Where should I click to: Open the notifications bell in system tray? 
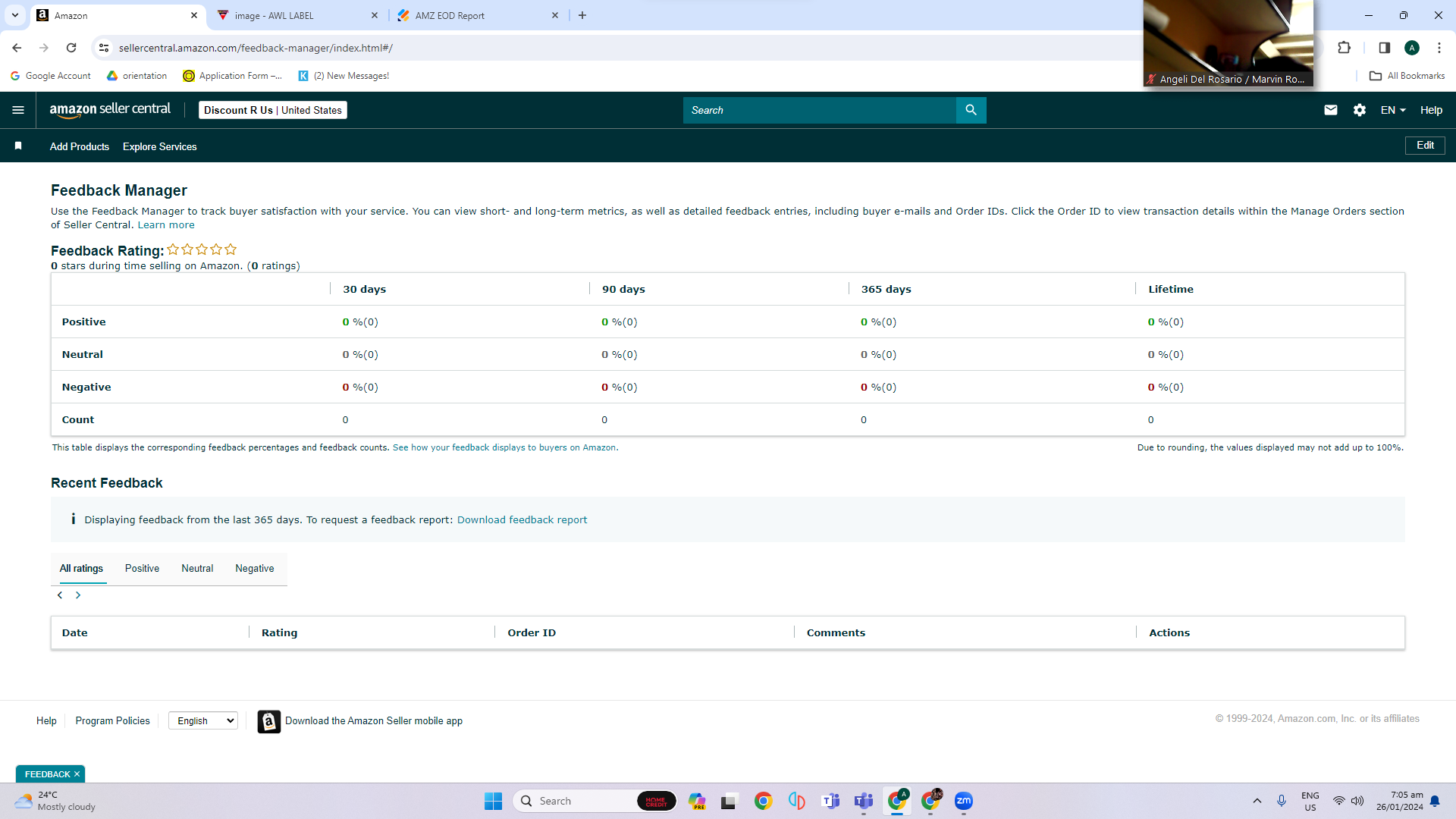[1435, 801]
